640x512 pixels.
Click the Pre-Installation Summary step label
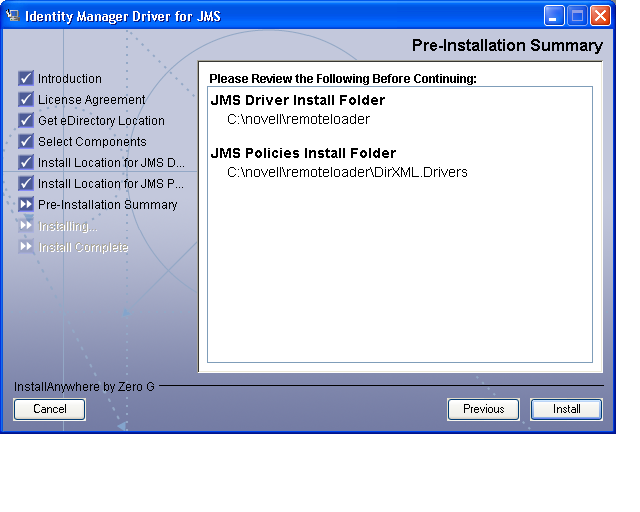[x=108, y=204]
